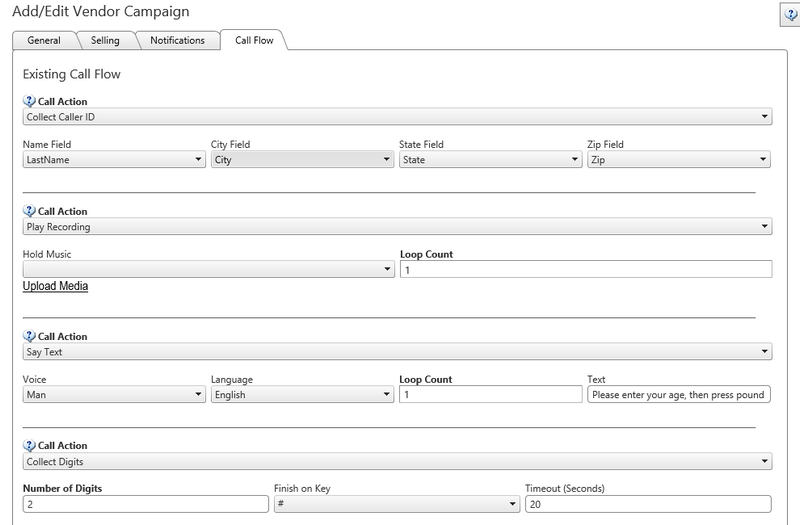Open the State Field dropdown

[490, 160]
